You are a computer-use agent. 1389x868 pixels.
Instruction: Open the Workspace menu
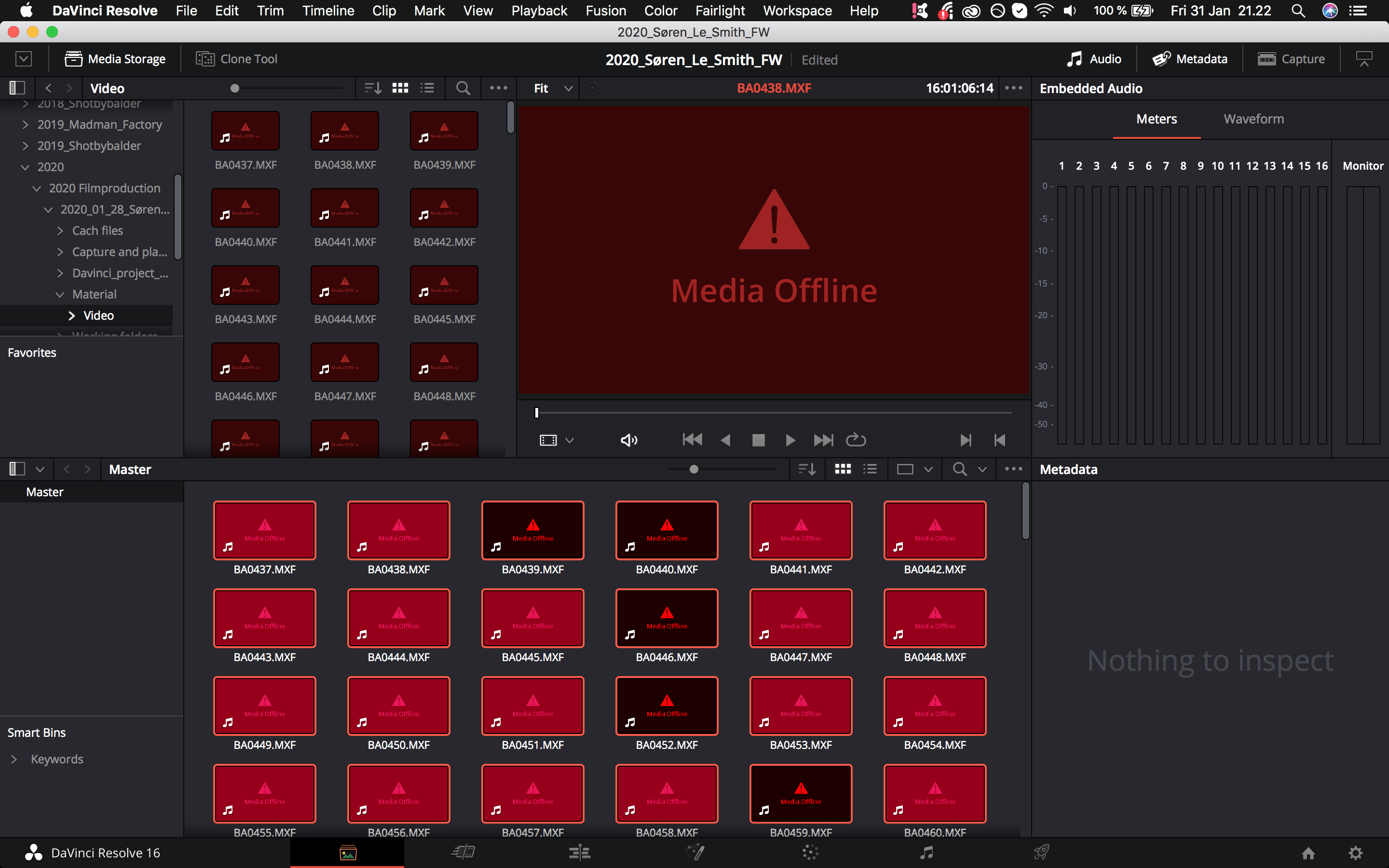coord(797,10)
